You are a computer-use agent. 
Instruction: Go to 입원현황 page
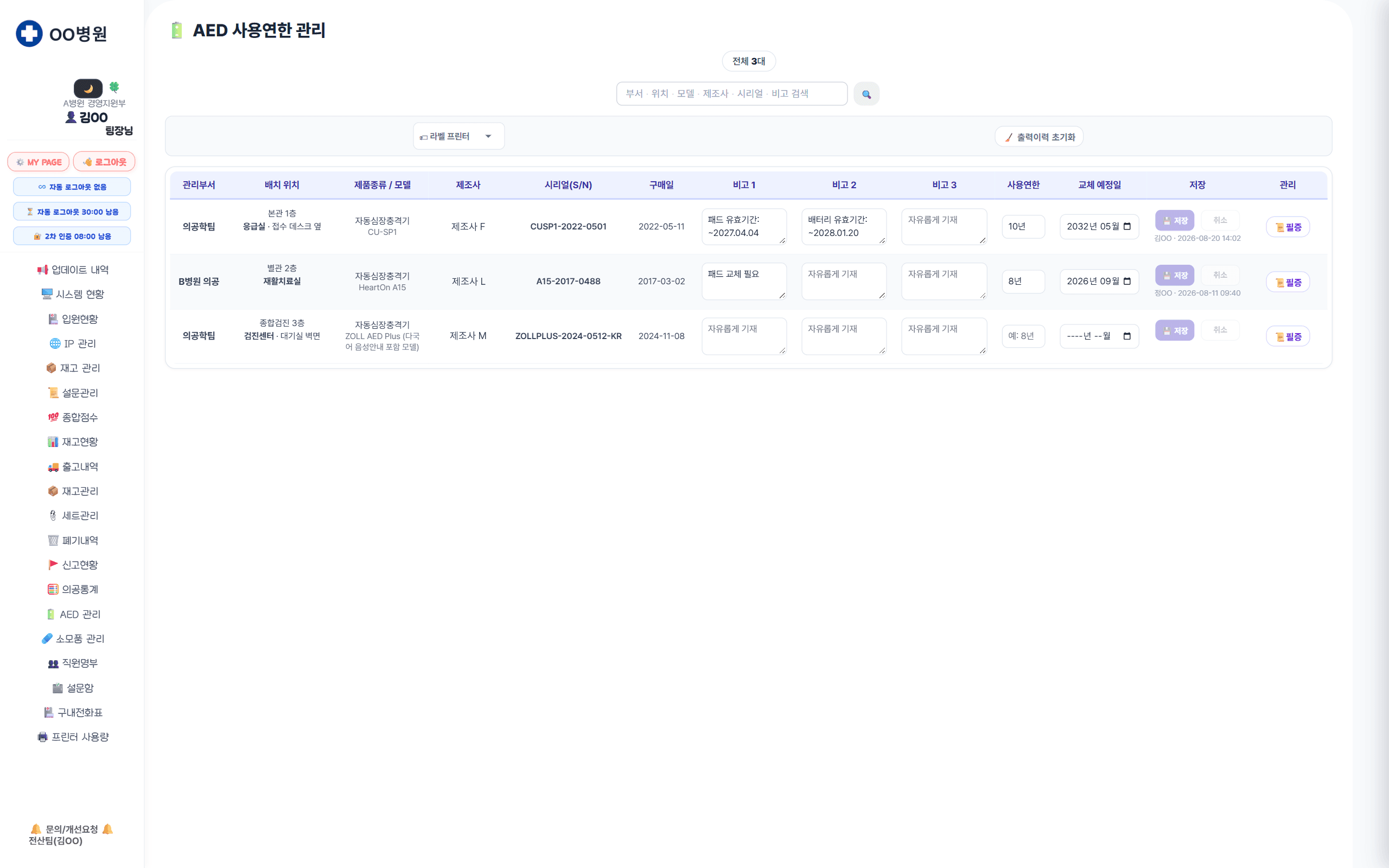click(72, 318)
